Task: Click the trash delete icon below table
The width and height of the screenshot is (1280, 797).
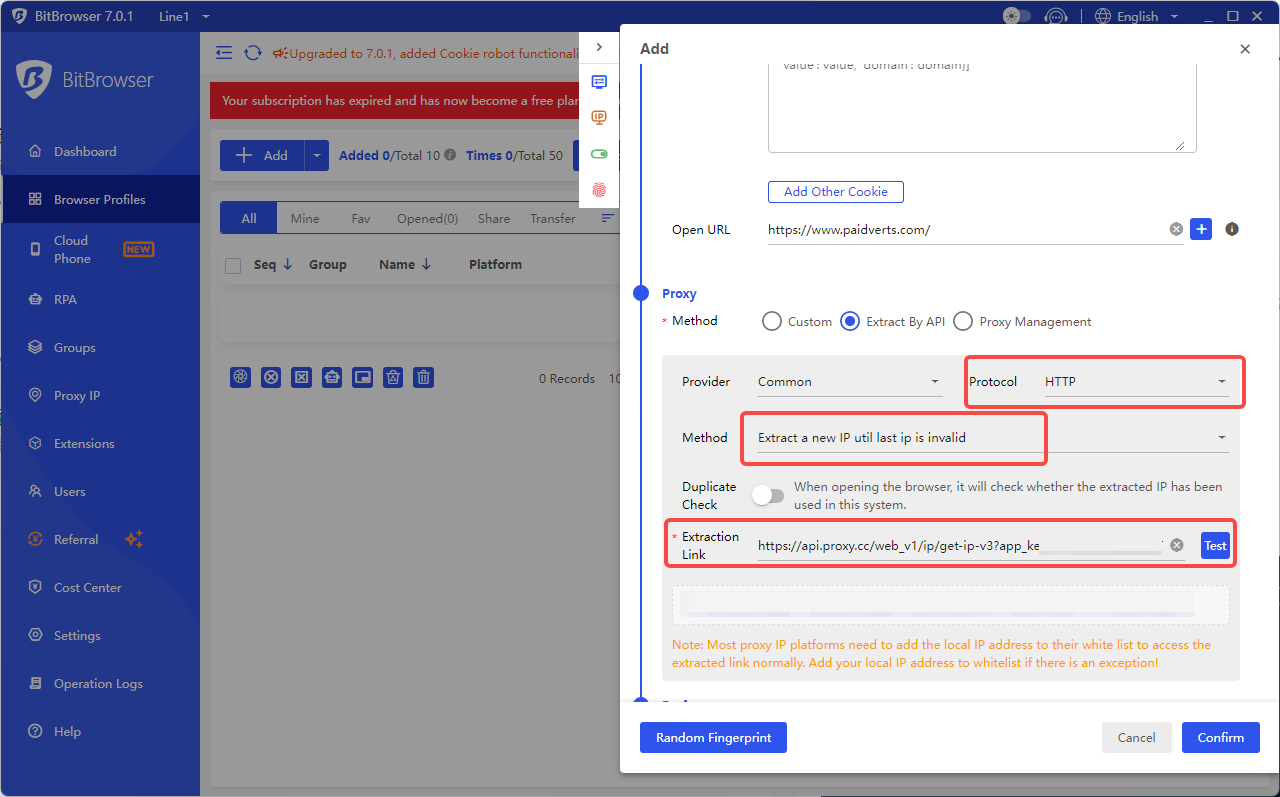Action: (424, 377)
